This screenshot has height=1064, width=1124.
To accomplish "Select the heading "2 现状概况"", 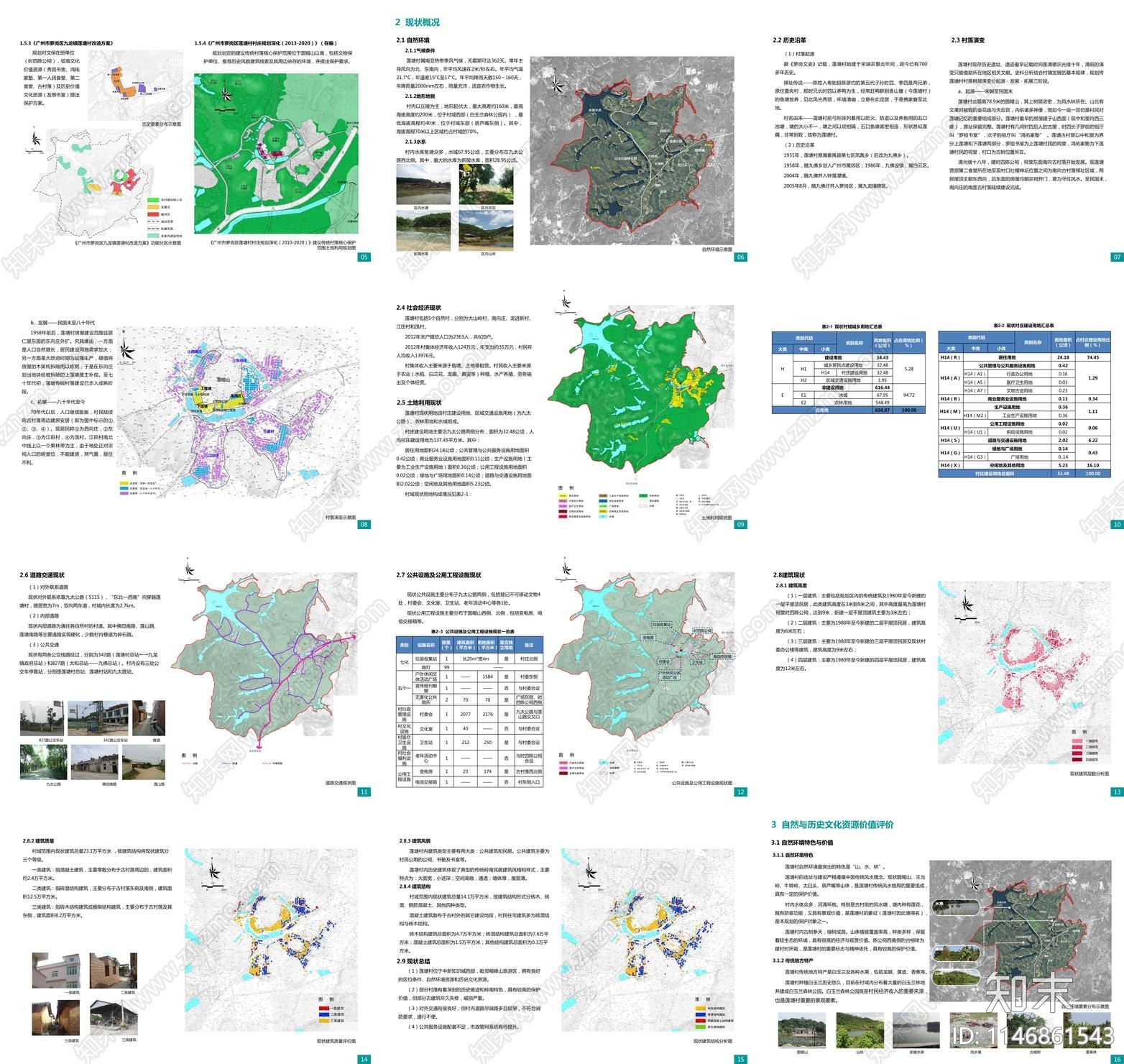I will (417, 22).
